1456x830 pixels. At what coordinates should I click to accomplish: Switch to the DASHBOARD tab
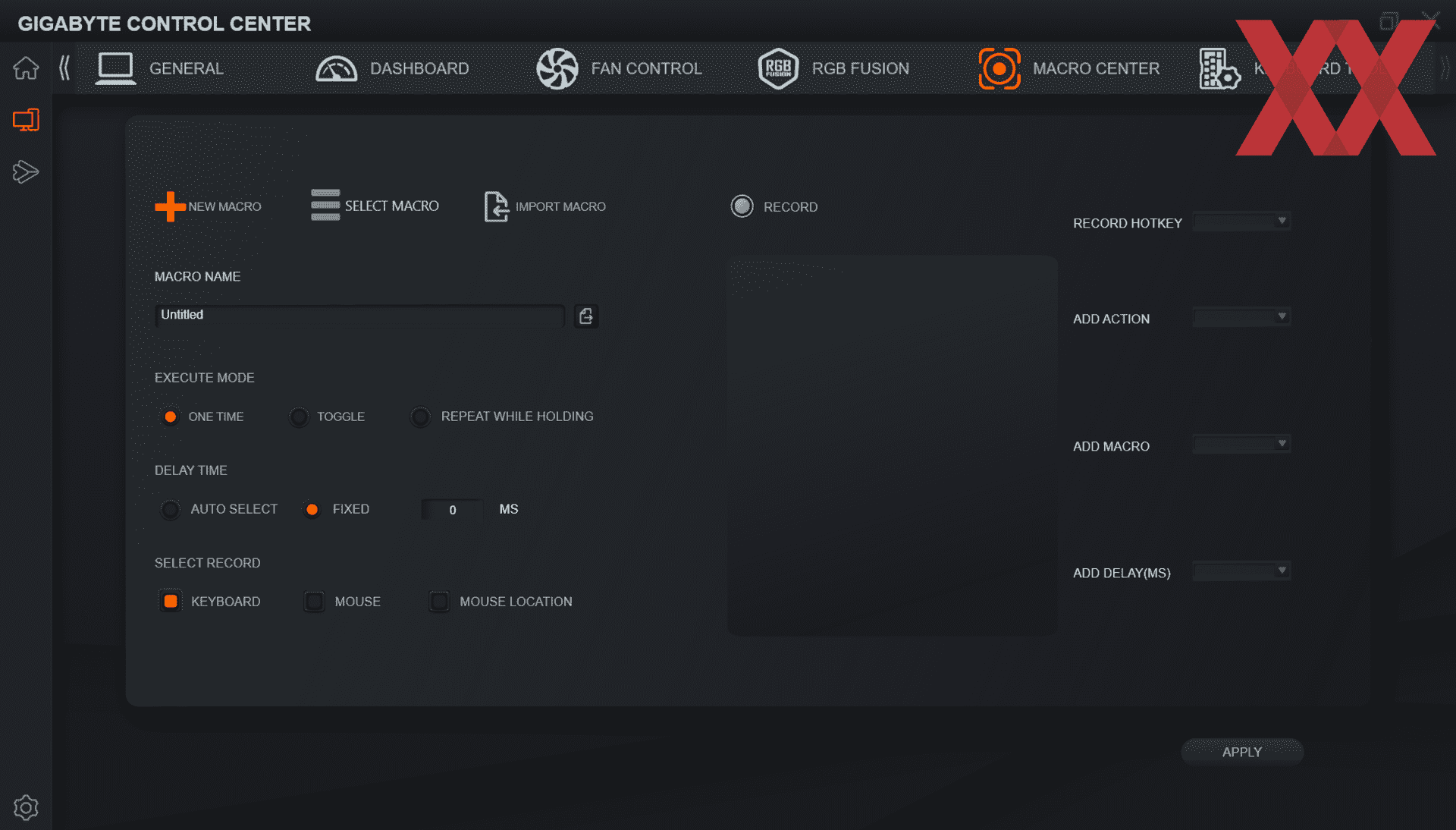[419, 68]
